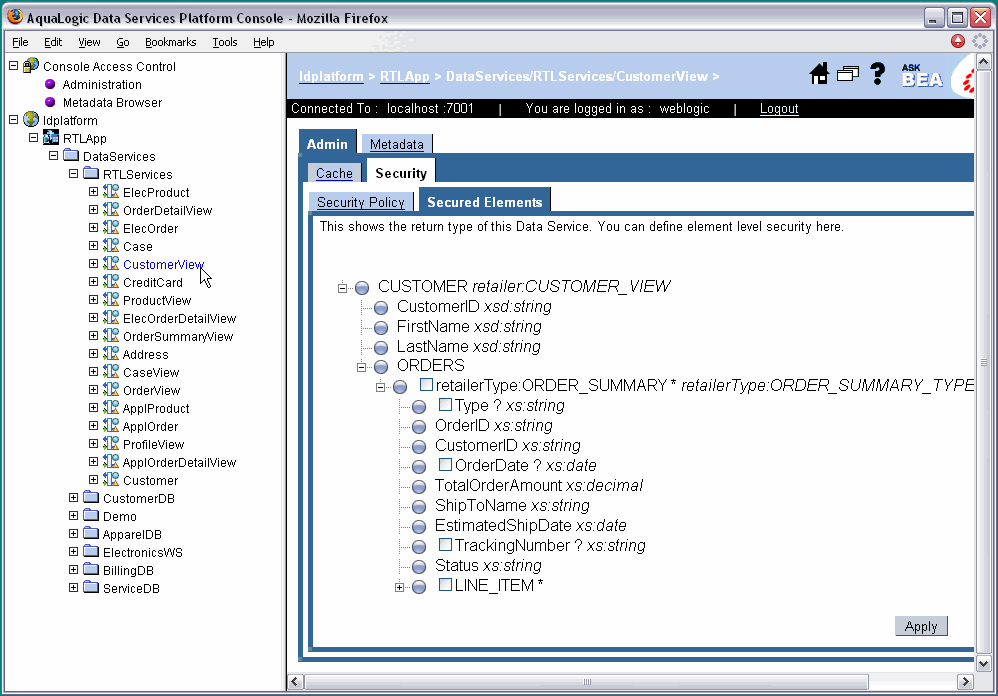This screenshot has height=696, width=998.
Task: Open the Help menu
Action: click(264, 42)
